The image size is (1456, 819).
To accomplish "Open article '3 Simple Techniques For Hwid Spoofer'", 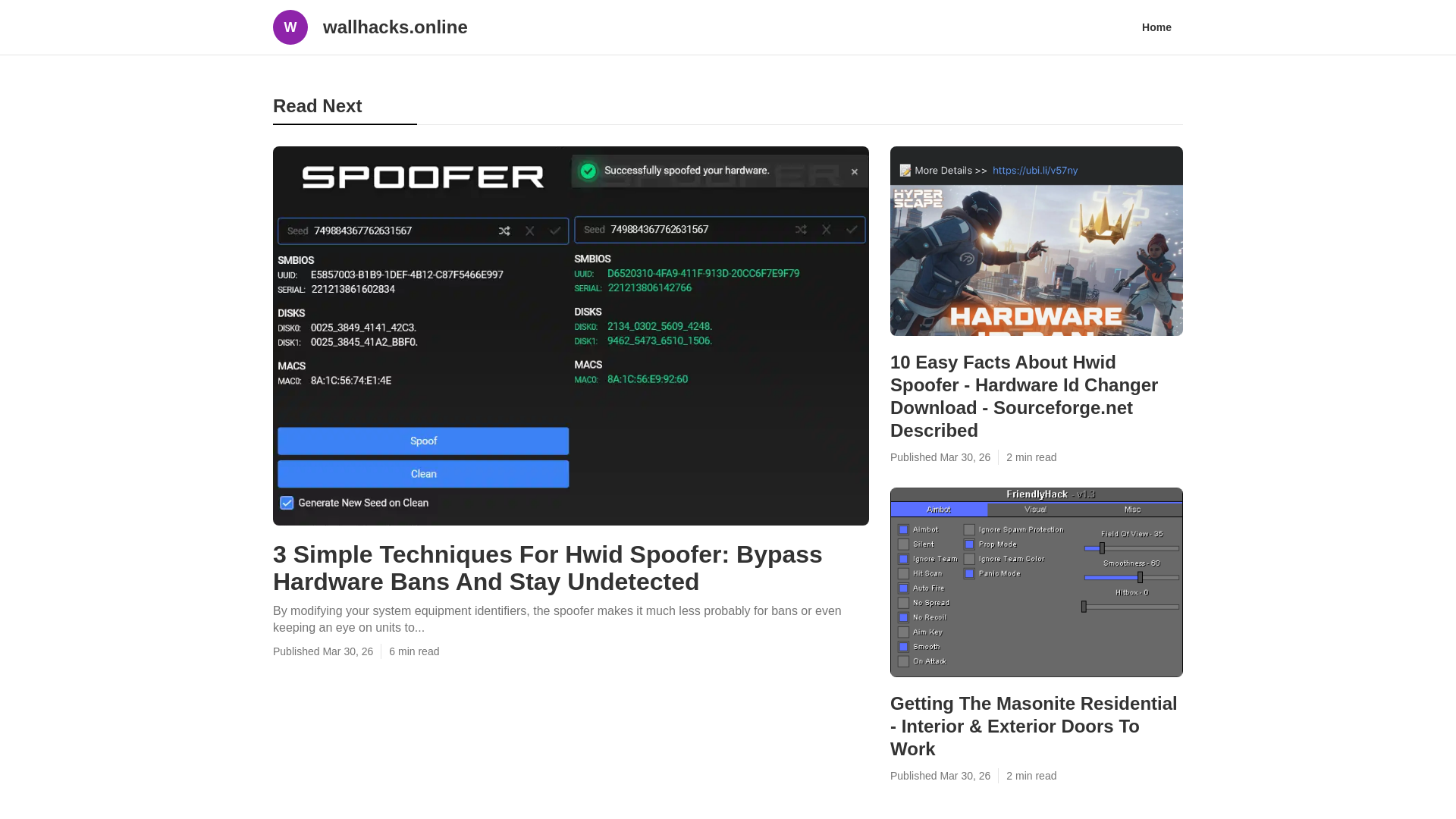I will 548,568.
